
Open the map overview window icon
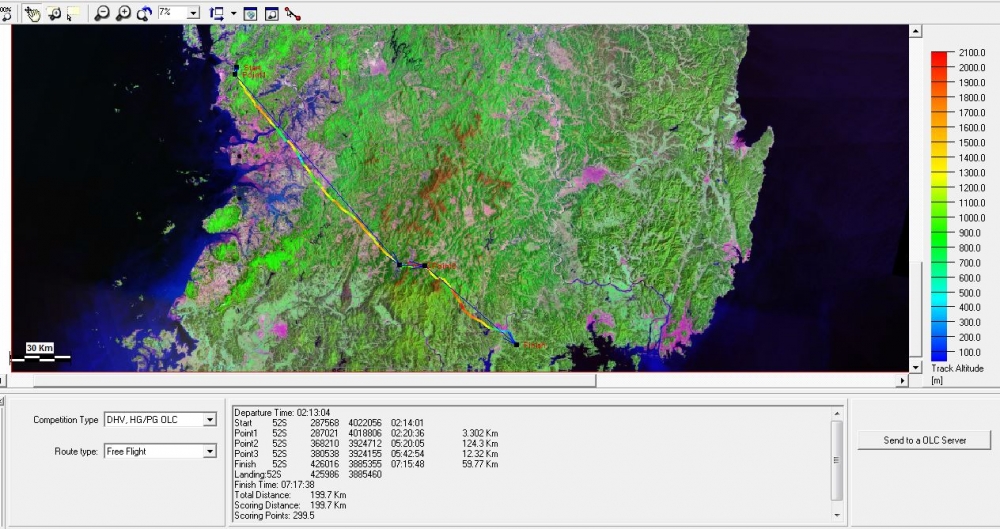click(x=250, y=13)
